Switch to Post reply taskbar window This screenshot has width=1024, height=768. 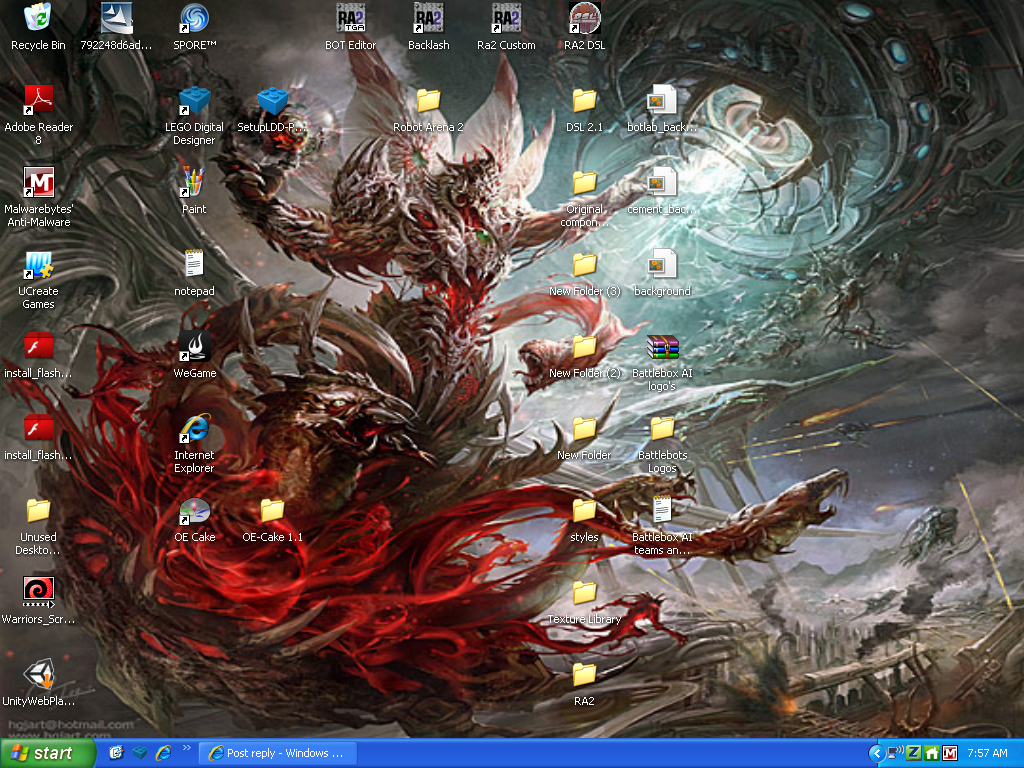(x=275, y=753)
